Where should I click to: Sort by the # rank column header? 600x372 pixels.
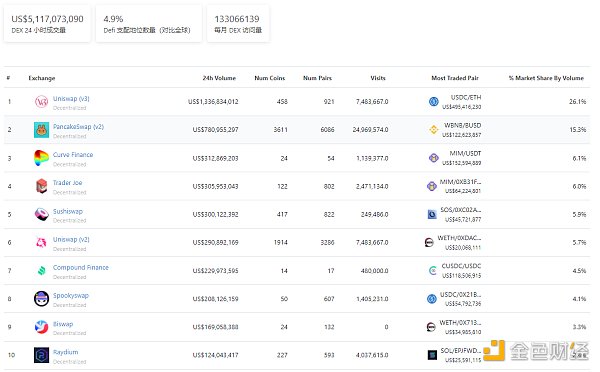8,78
